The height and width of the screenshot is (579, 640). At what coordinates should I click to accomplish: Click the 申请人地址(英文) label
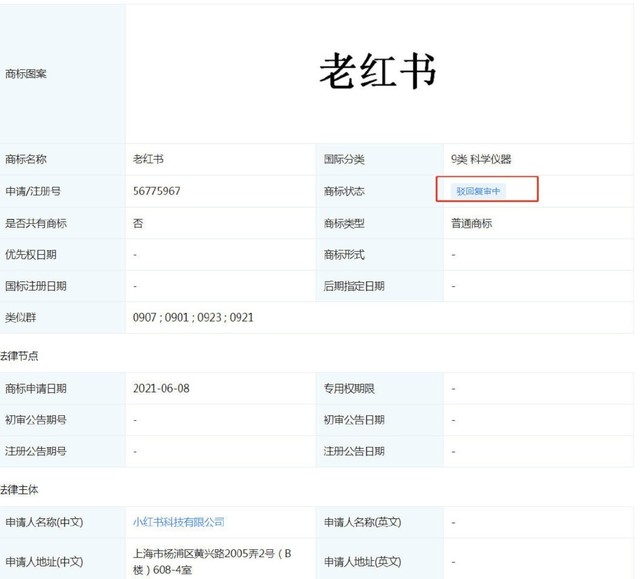363,562
